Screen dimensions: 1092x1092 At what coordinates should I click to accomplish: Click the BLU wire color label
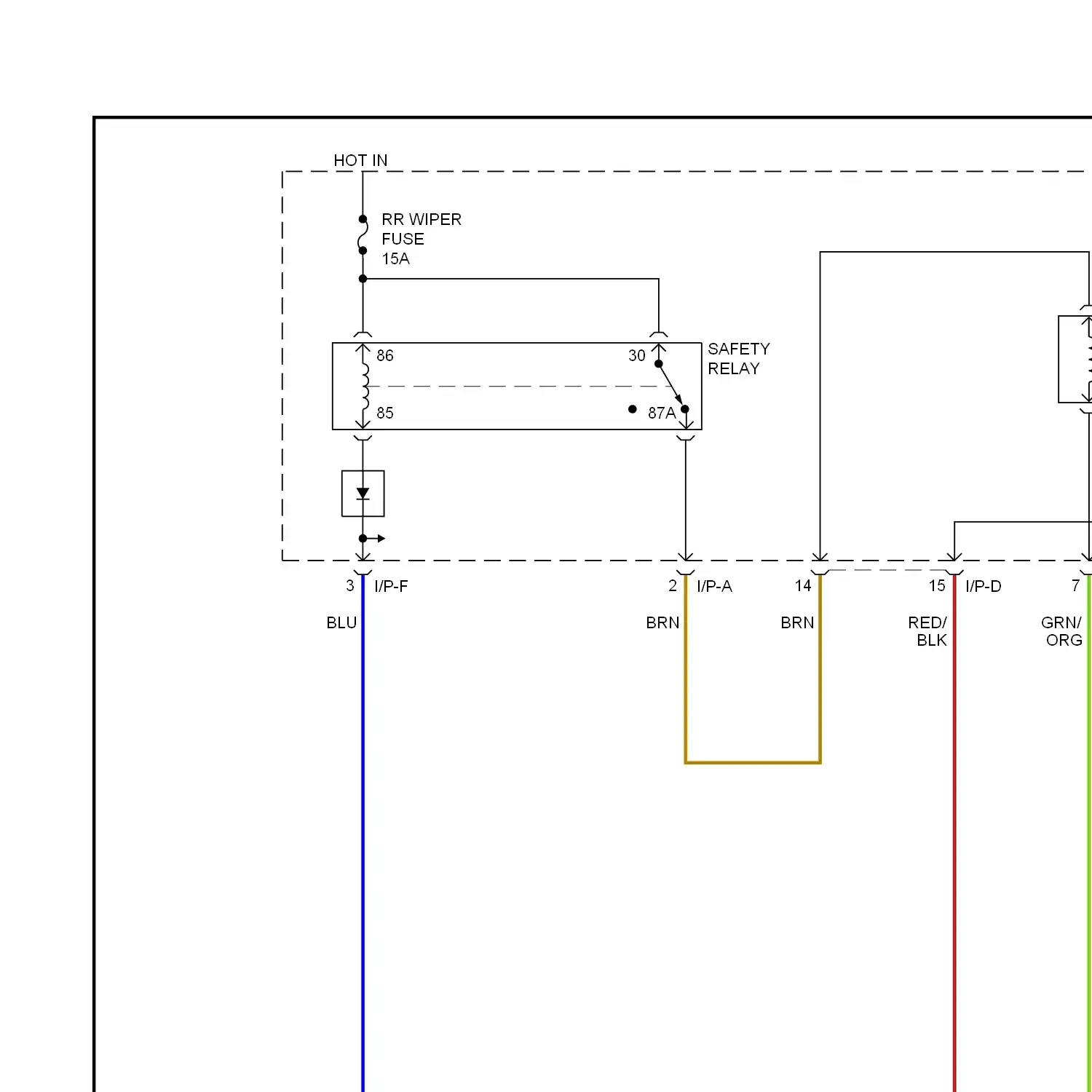341,622
